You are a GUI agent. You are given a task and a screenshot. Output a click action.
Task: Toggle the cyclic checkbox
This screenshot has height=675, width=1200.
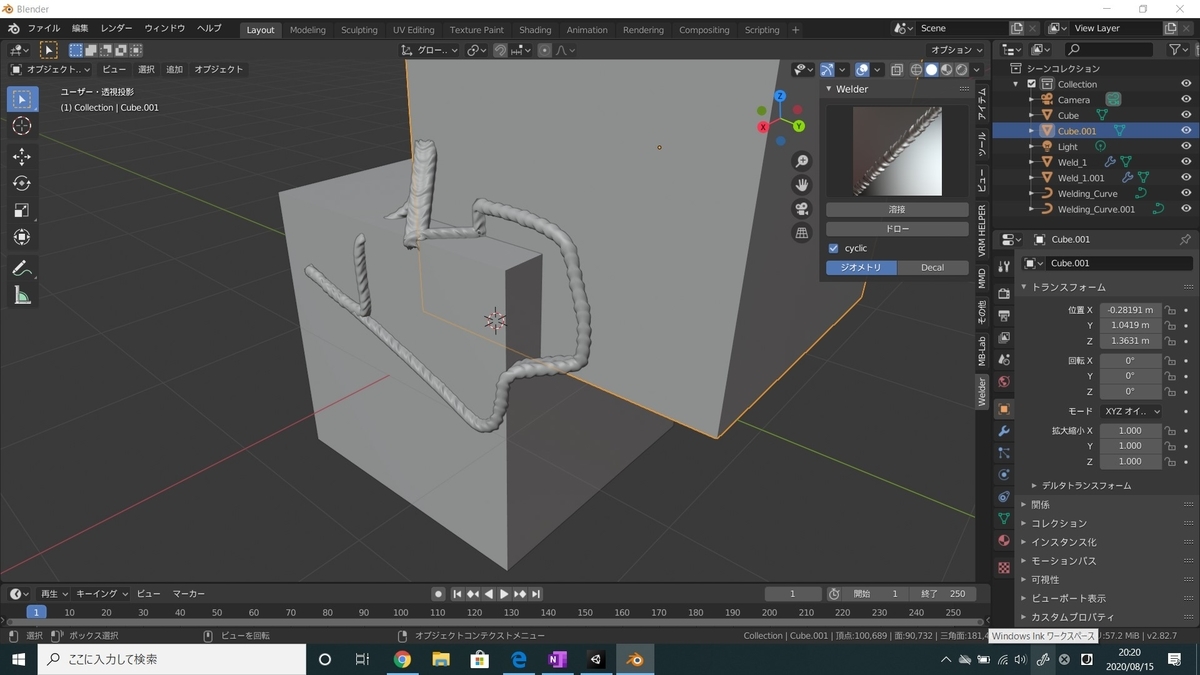(x=834, y=248)
